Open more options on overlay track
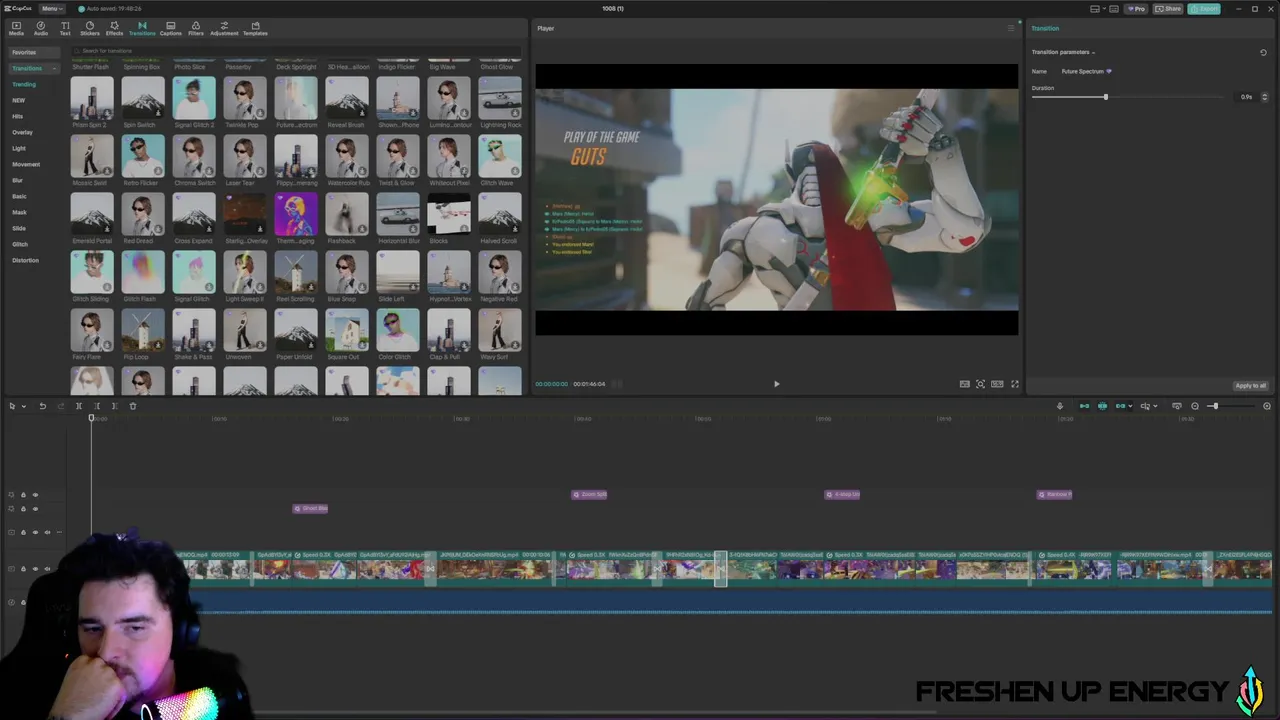The image size is (1280, 720). (59, 532)
